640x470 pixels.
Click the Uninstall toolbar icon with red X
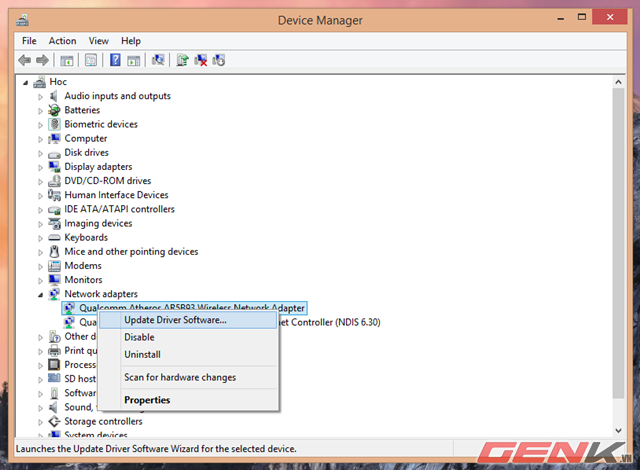coord(201,60)
